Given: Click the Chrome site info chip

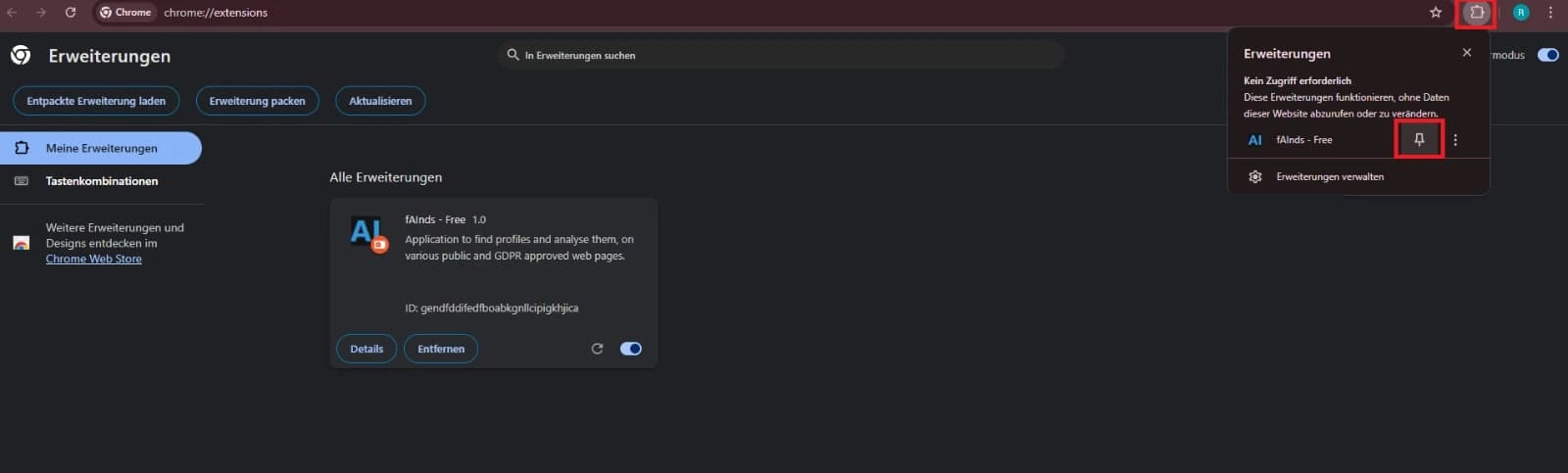Looking at the screenshot, I should click(125, 13).
